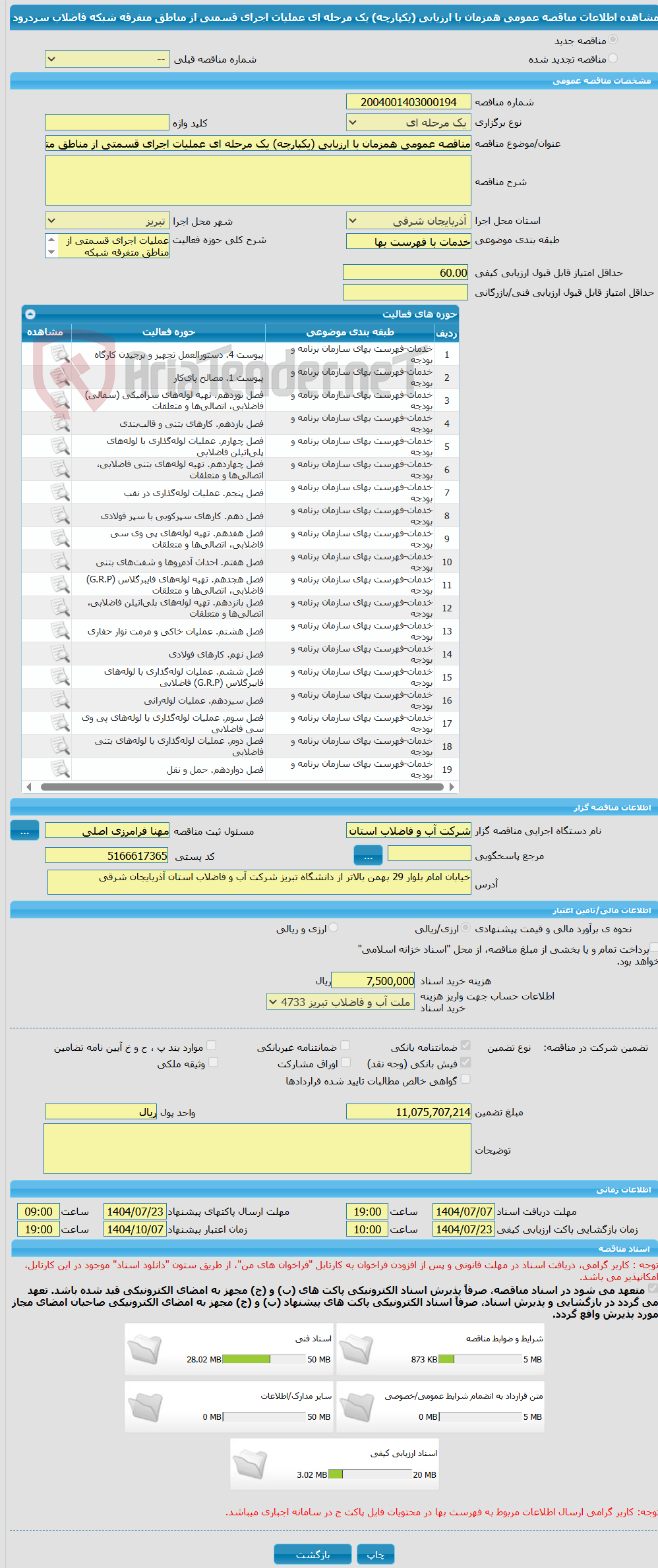The image size is (658, 1568).
Task: Select ارزی و ریالی radio option
Action: (x=334, y=928)
